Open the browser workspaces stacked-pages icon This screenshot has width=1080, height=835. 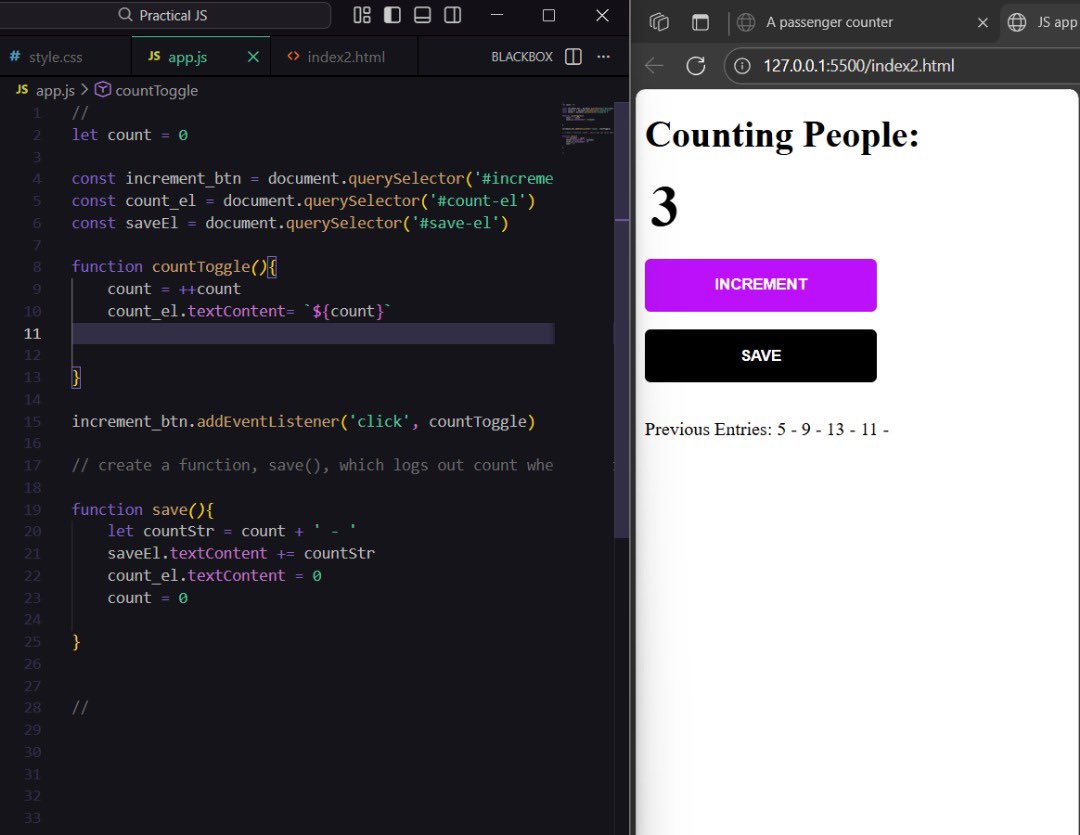pyautogui.click(x=658, y=22)
